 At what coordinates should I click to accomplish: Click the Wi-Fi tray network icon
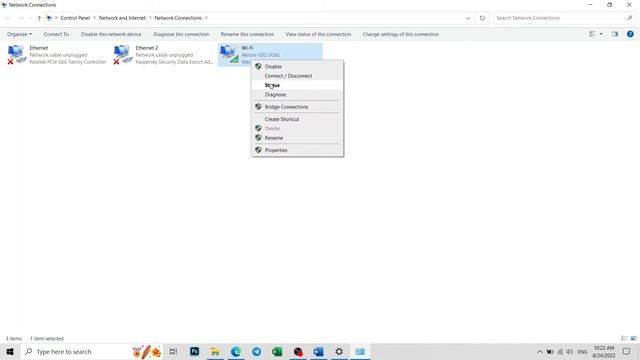pyautogui.click(x=560, y=352)
